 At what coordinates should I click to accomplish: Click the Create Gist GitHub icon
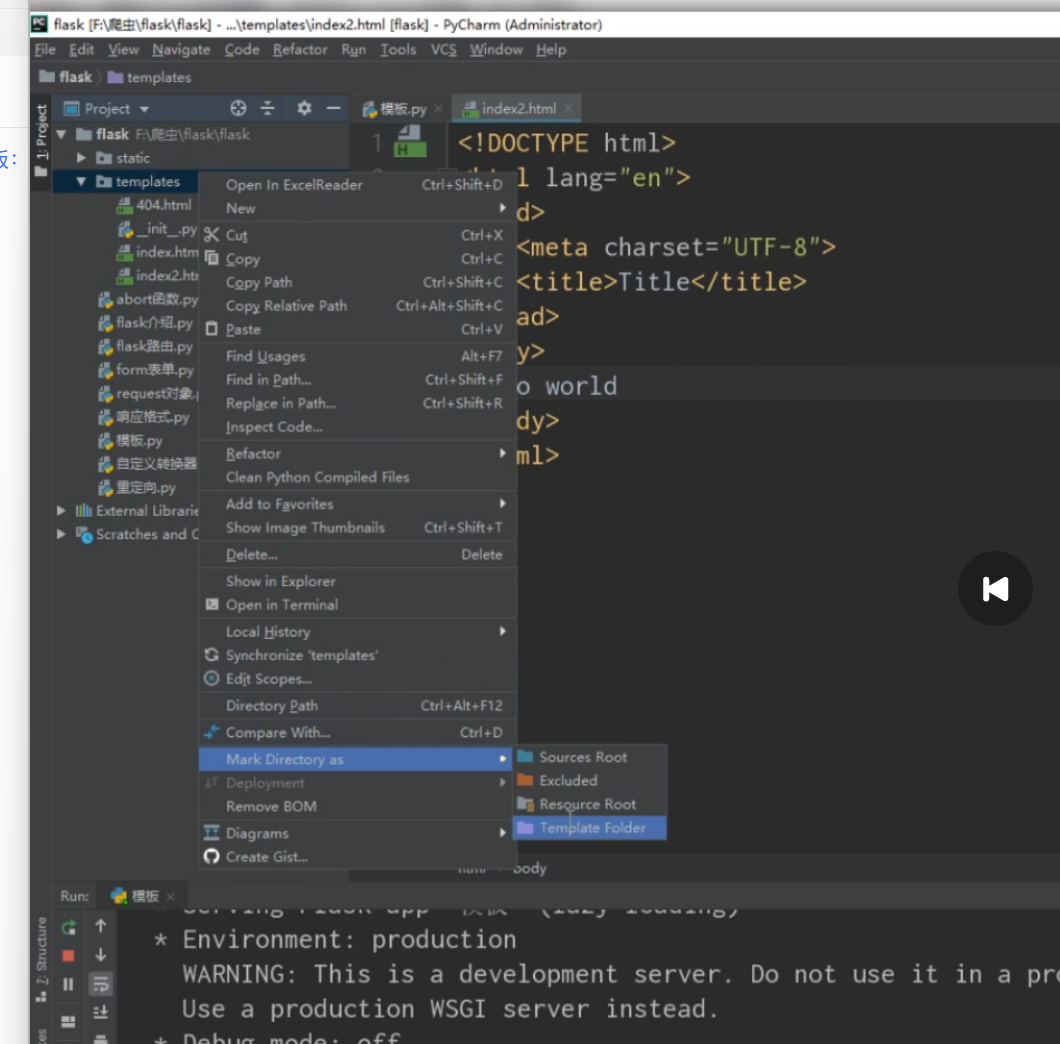pos(212,857)
